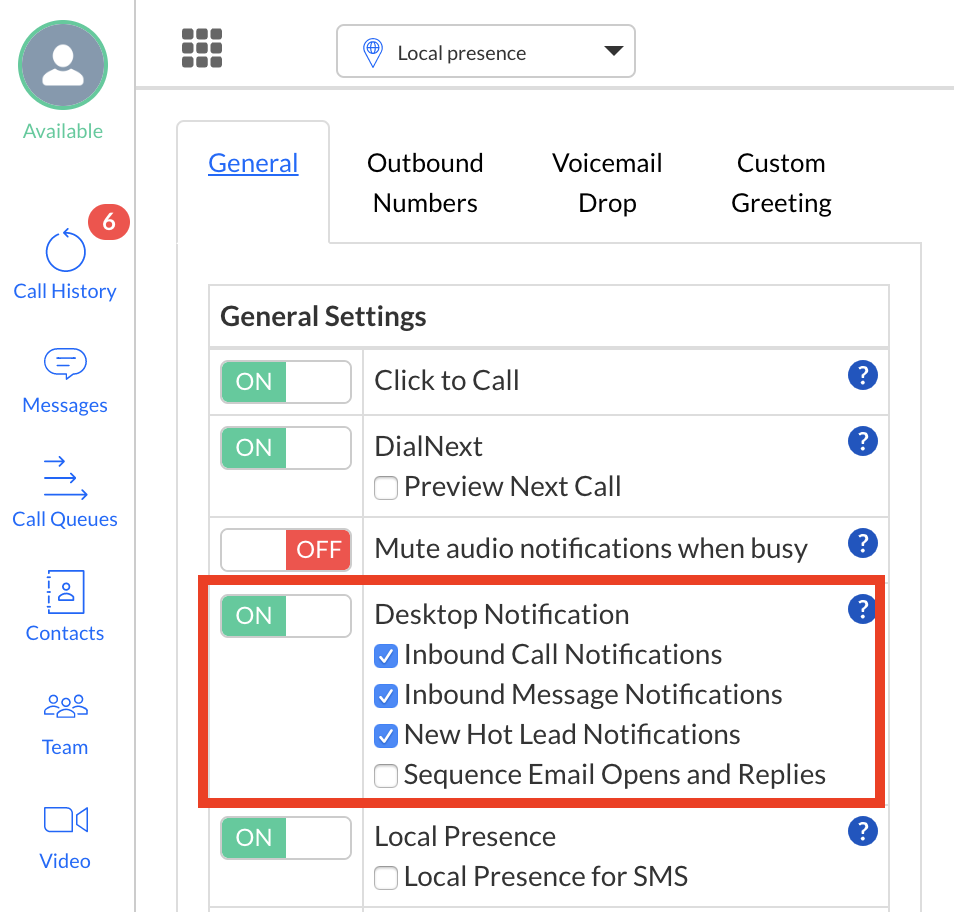Switch to the Outbound Numbers tab
Image resolution: width=954 pixels, height=912 pixels.
(x=425, y=183)
